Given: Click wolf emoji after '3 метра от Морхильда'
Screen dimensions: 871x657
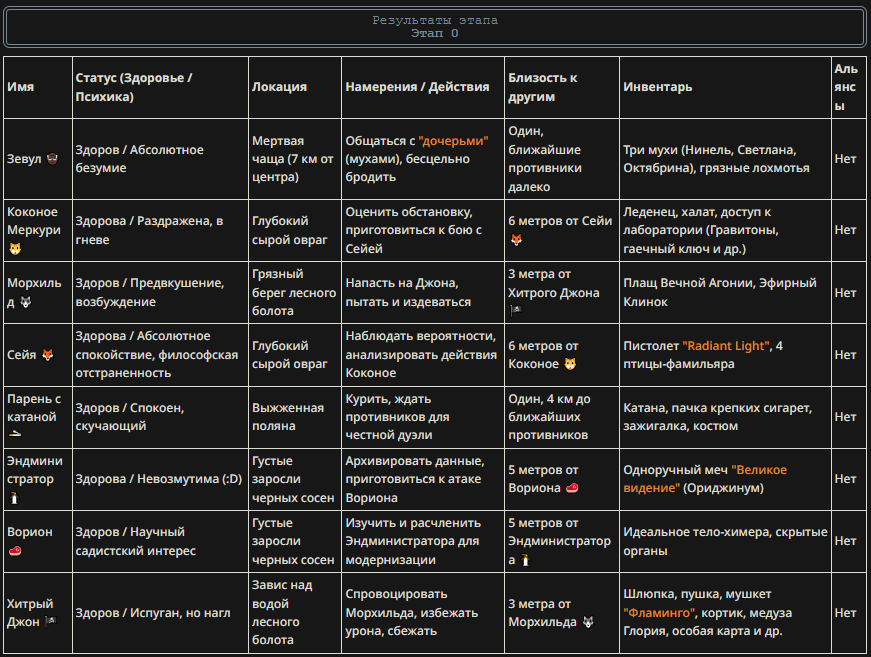Looking at the screenshot, I should point(589,622).
